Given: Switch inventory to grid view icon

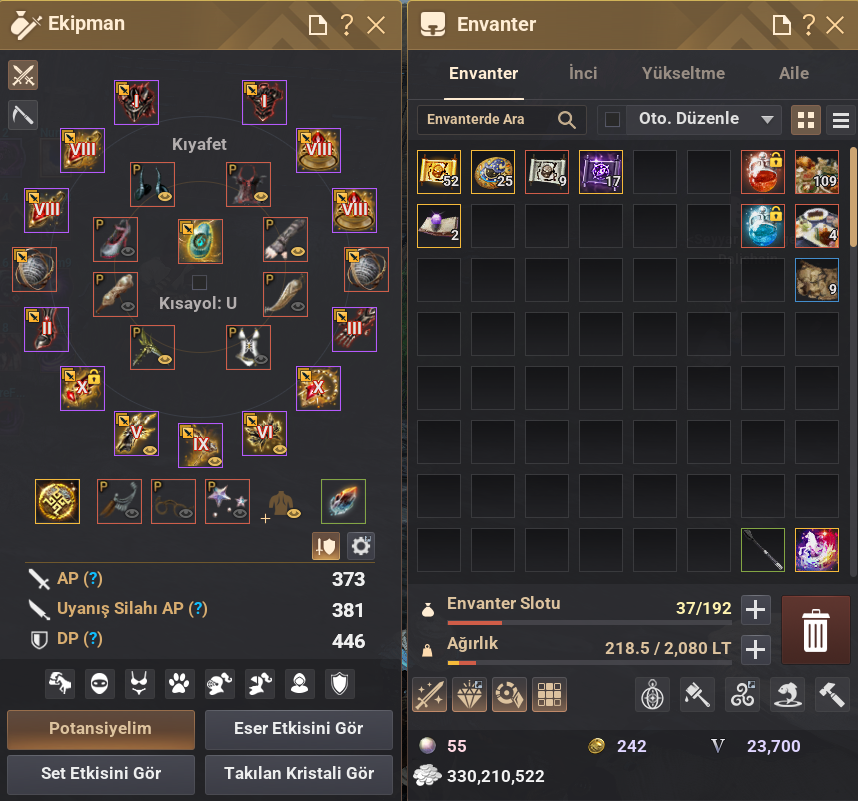Looking at the screenshot, I should point(805,120).
